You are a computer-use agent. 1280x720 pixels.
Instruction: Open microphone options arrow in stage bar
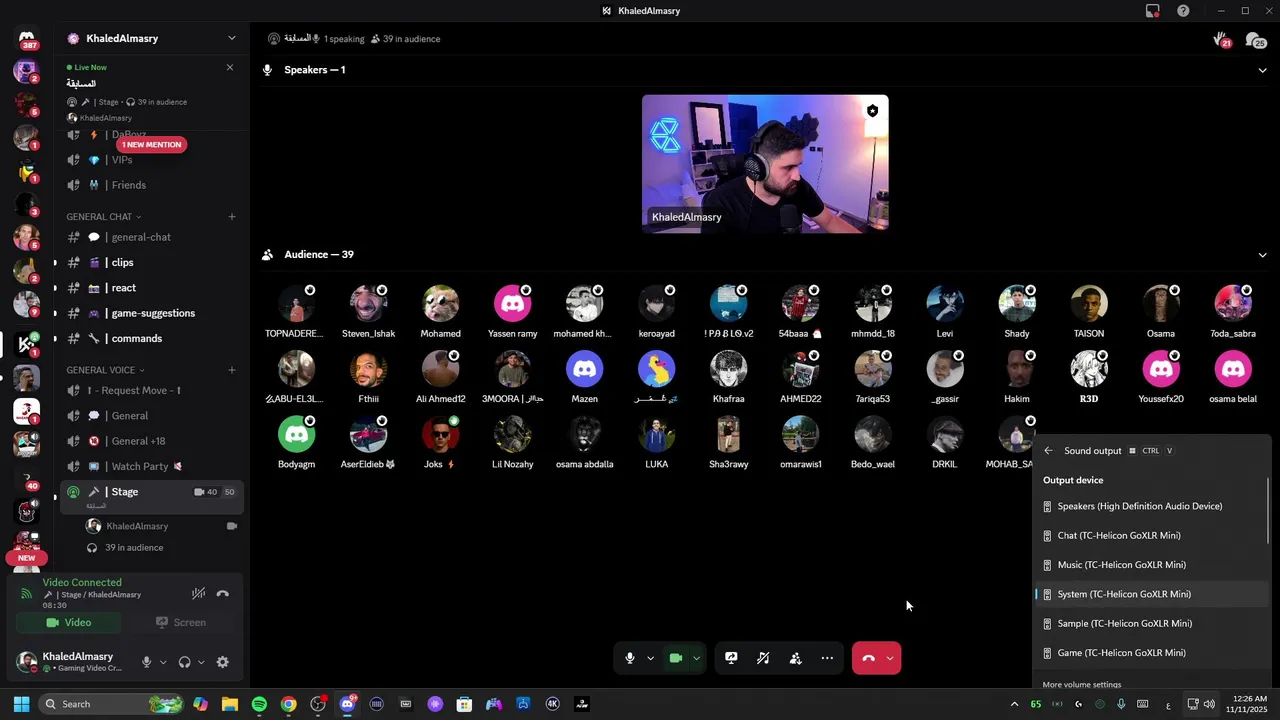coord(650,658)
